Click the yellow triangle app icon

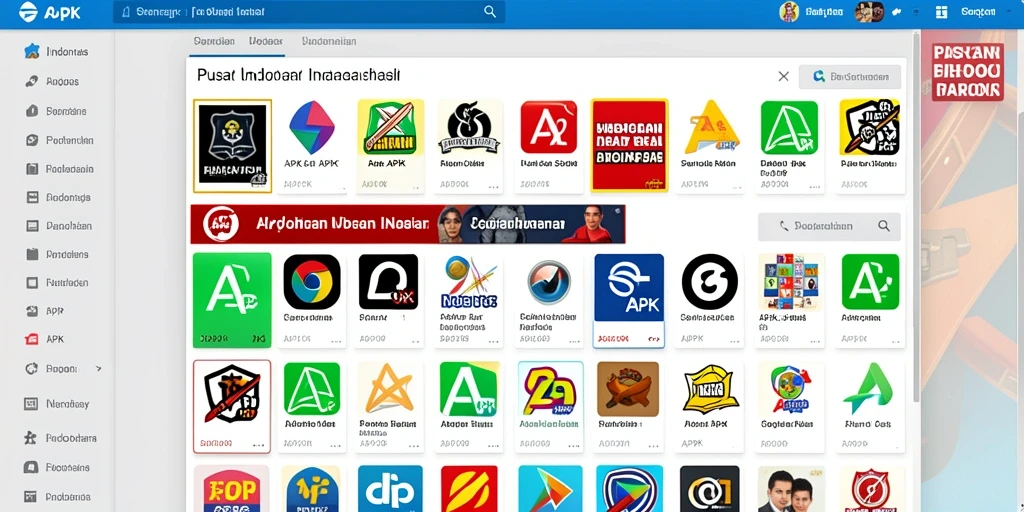tap(711, 127)
